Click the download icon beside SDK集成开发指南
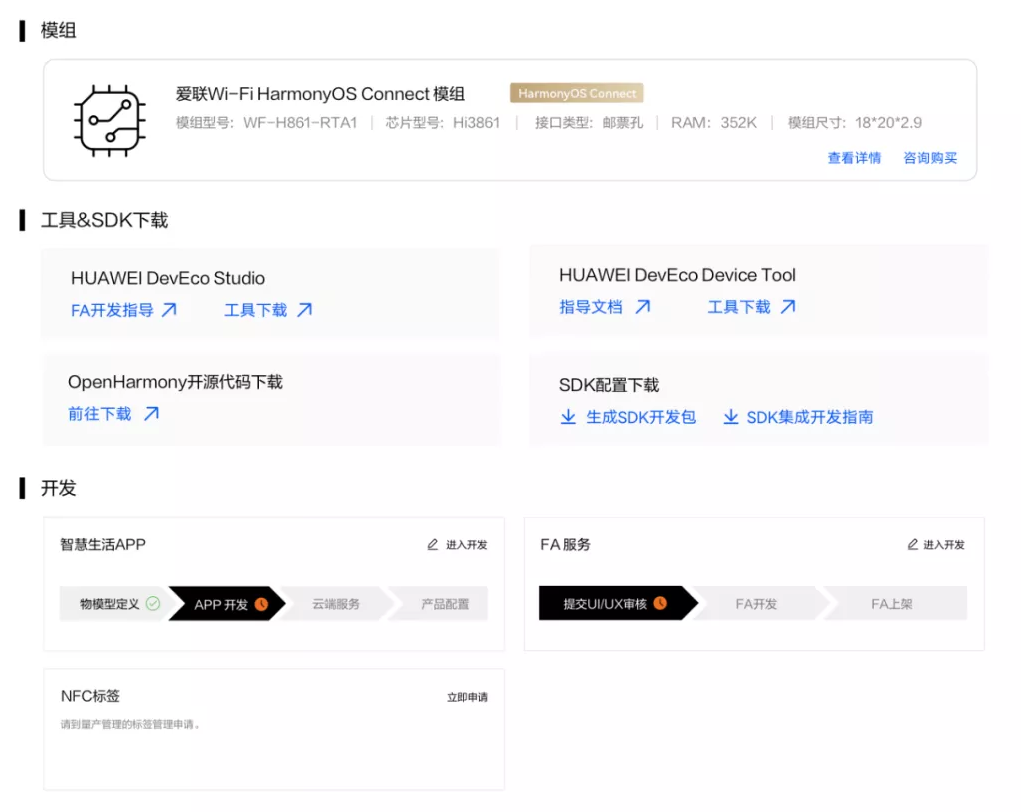 731,417
